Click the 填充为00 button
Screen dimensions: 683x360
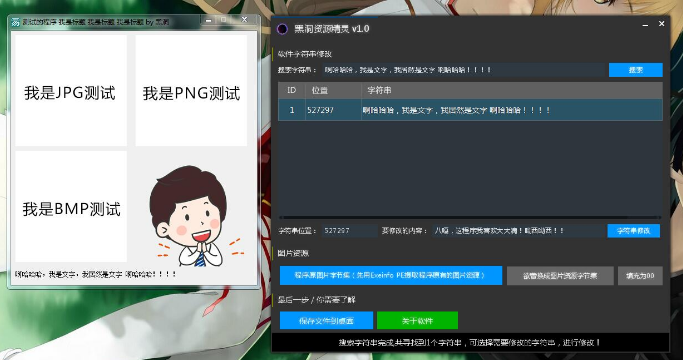coord(640,276)
